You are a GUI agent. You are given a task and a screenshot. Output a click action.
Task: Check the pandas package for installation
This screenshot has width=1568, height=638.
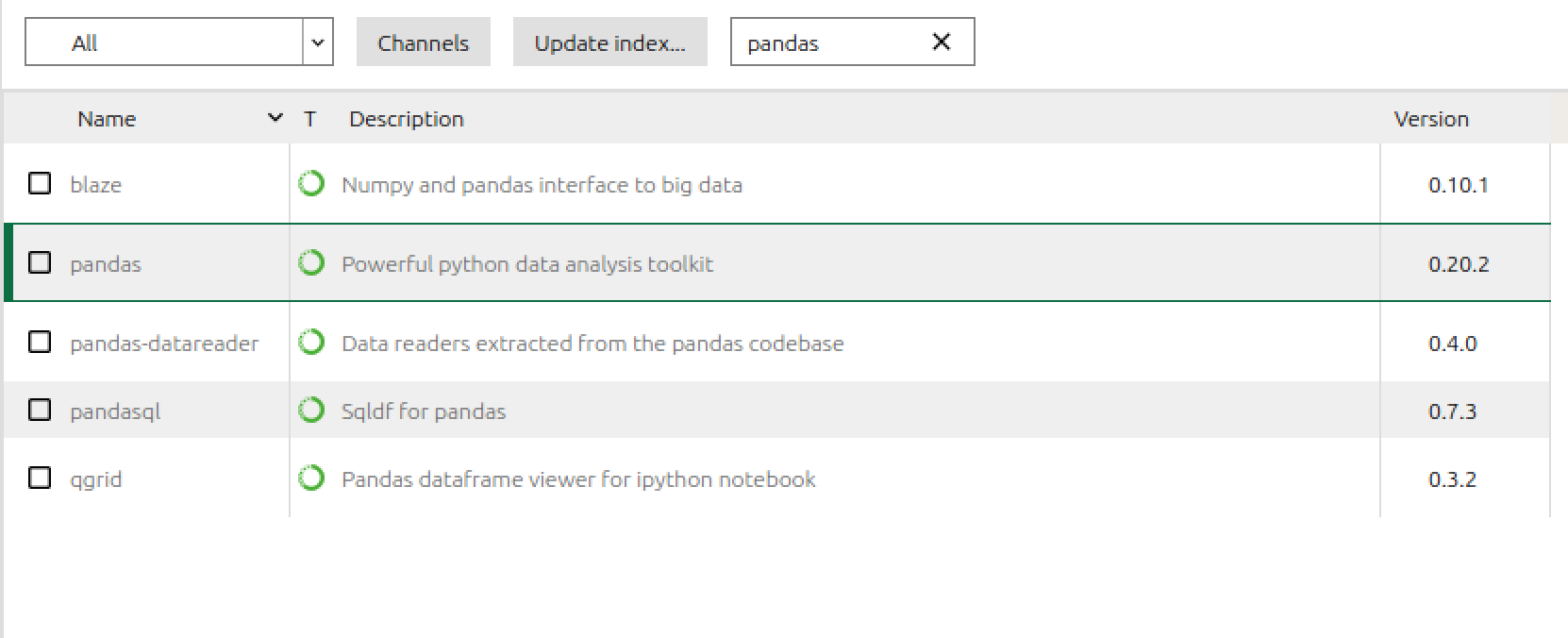pyautogui.click(x=39, y=263)
